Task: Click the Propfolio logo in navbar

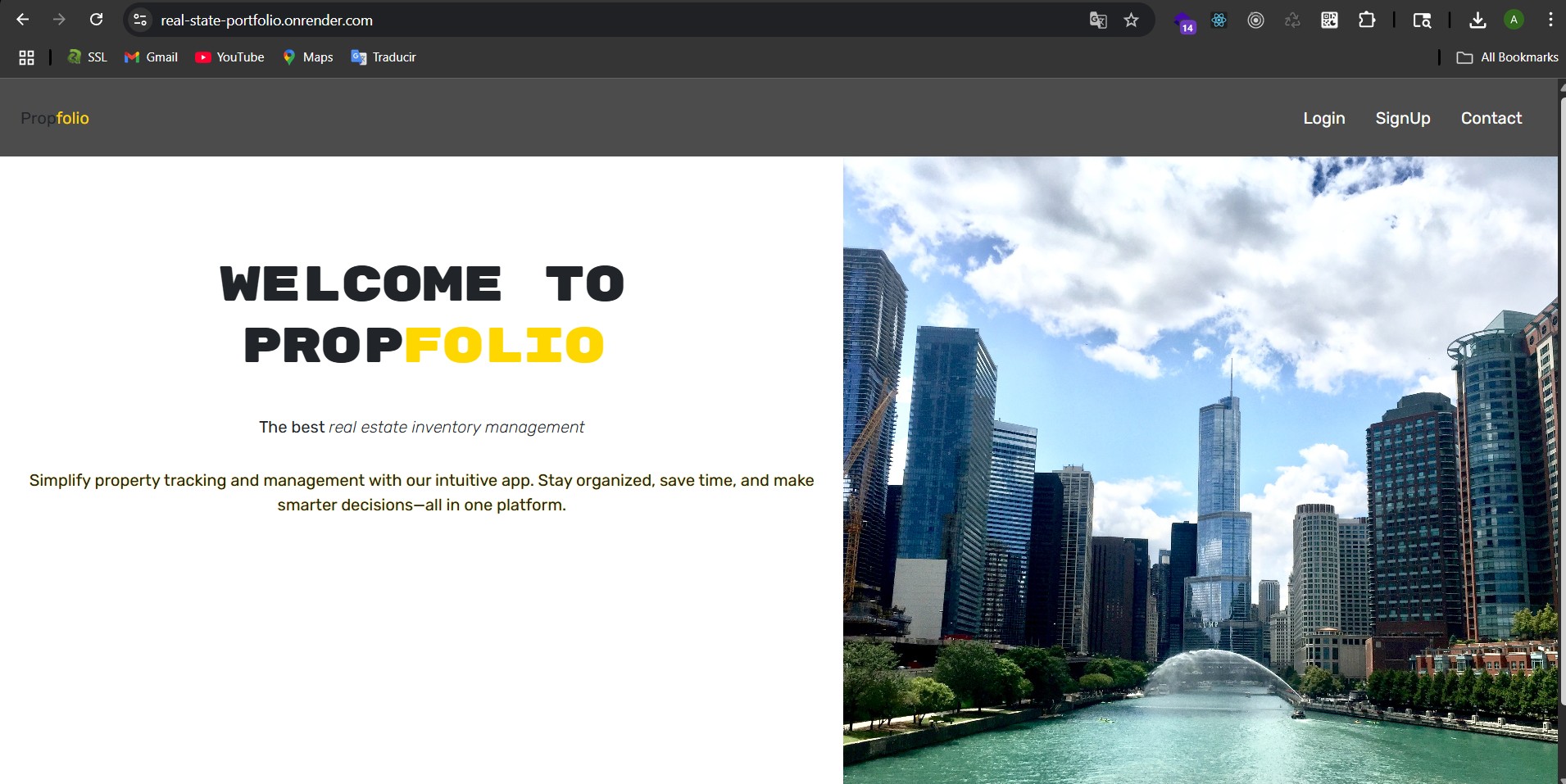Action: 55,118
